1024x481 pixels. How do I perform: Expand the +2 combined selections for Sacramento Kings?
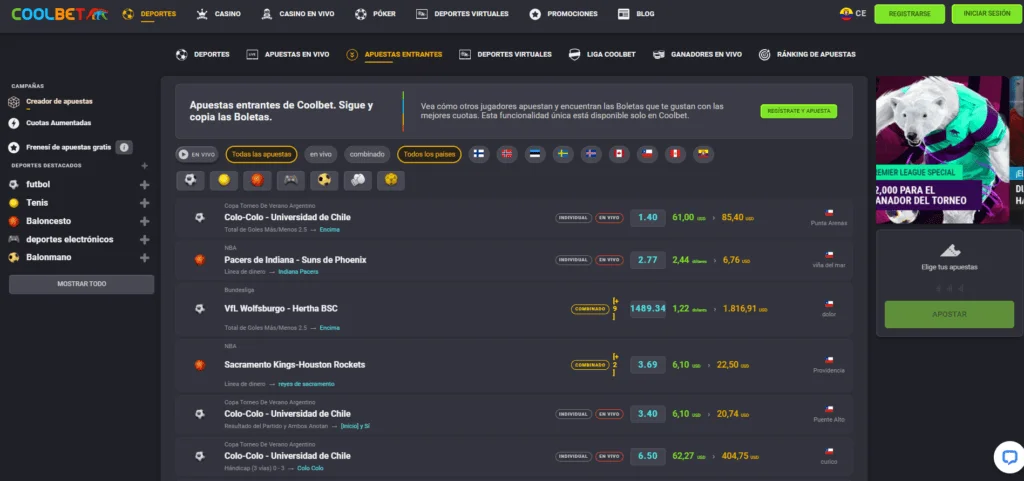pos(615,365)
